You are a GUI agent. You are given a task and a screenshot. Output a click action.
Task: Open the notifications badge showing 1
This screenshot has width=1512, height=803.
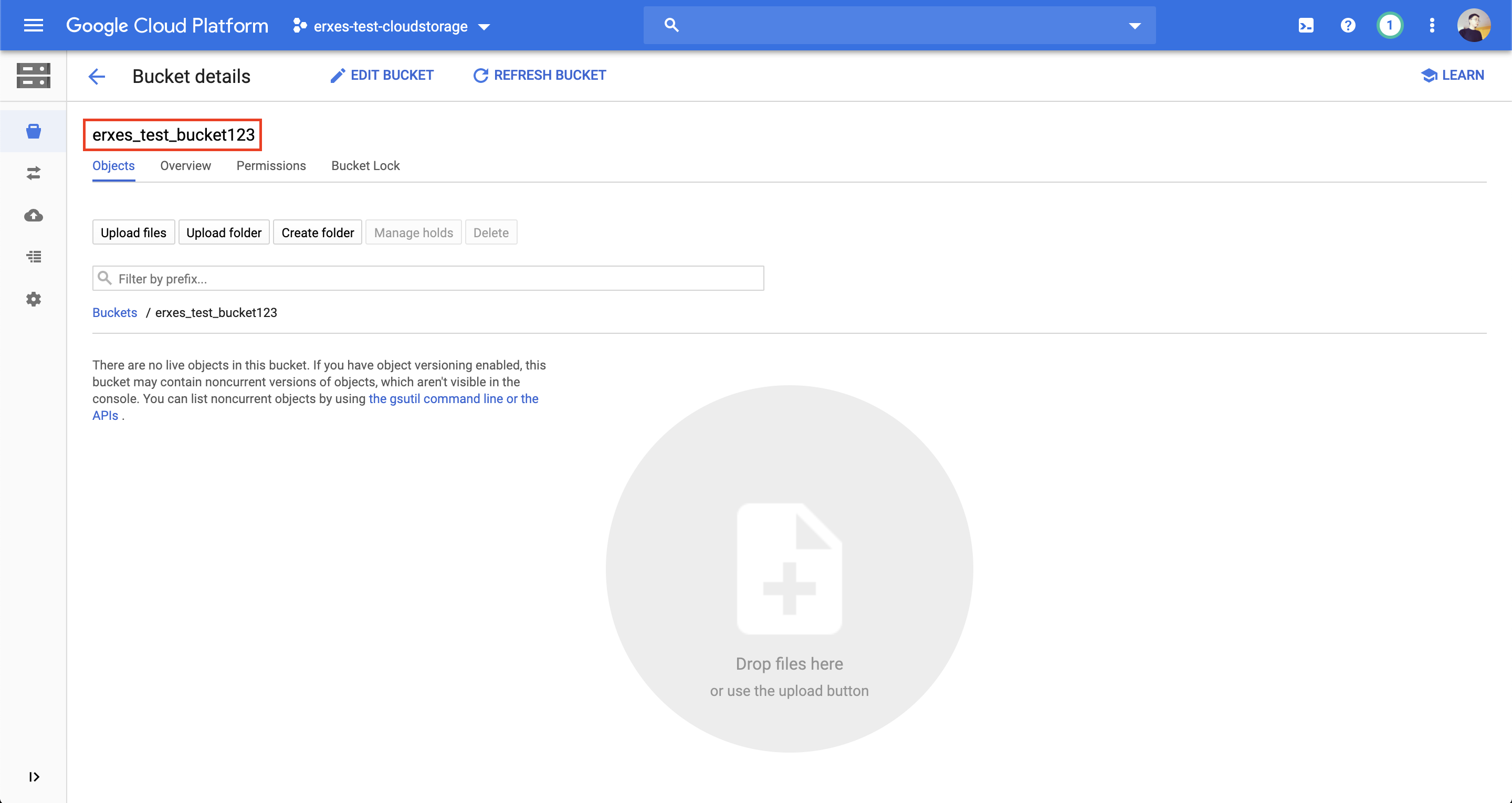pos(1389,25)
